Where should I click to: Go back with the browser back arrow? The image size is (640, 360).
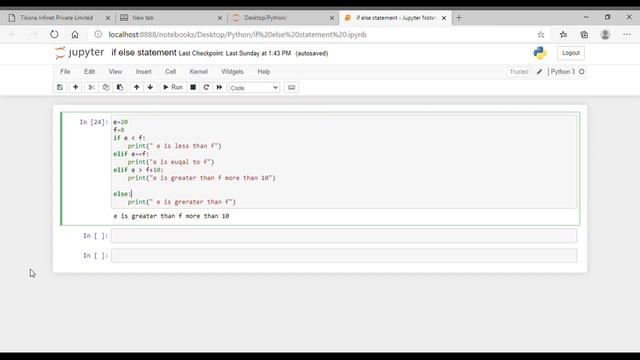click(13, 35)
